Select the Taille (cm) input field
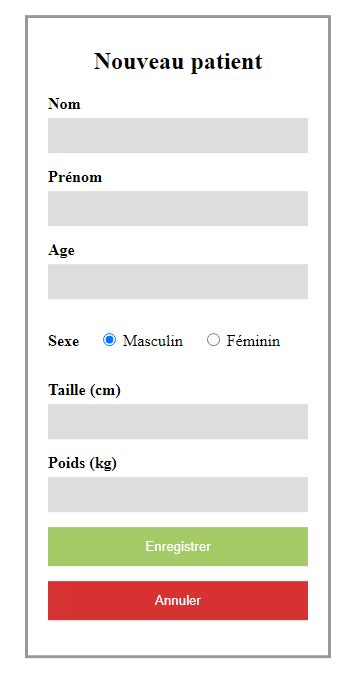Viewport: 363px width, 679px height. pos(178,421)
